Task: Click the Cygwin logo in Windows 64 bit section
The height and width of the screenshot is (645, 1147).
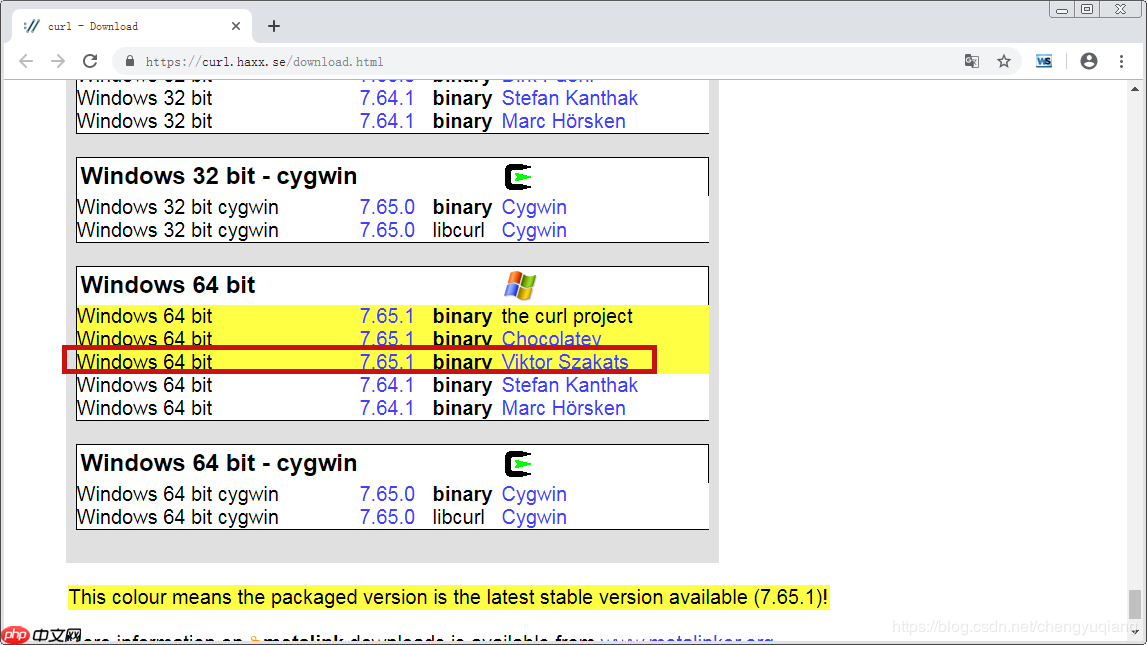Action: tap(518, 464)
